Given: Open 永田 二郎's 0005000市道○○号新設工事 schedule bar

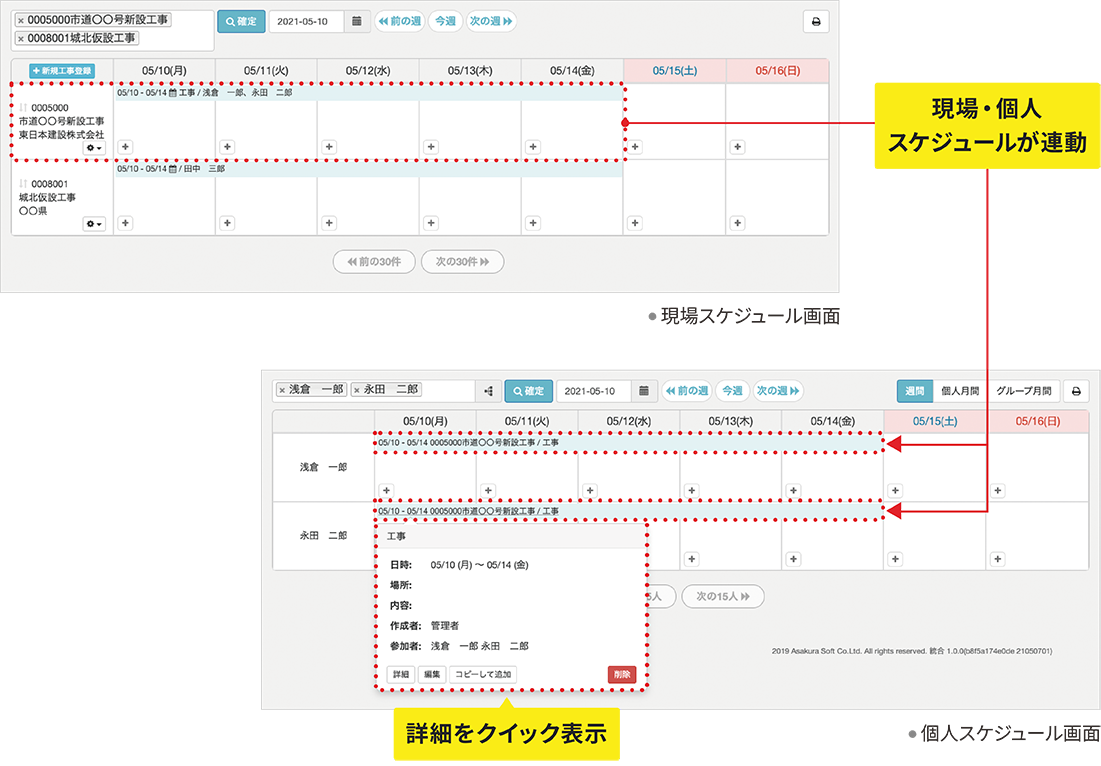Looking at the screenshot, I should tap(628, 512).
